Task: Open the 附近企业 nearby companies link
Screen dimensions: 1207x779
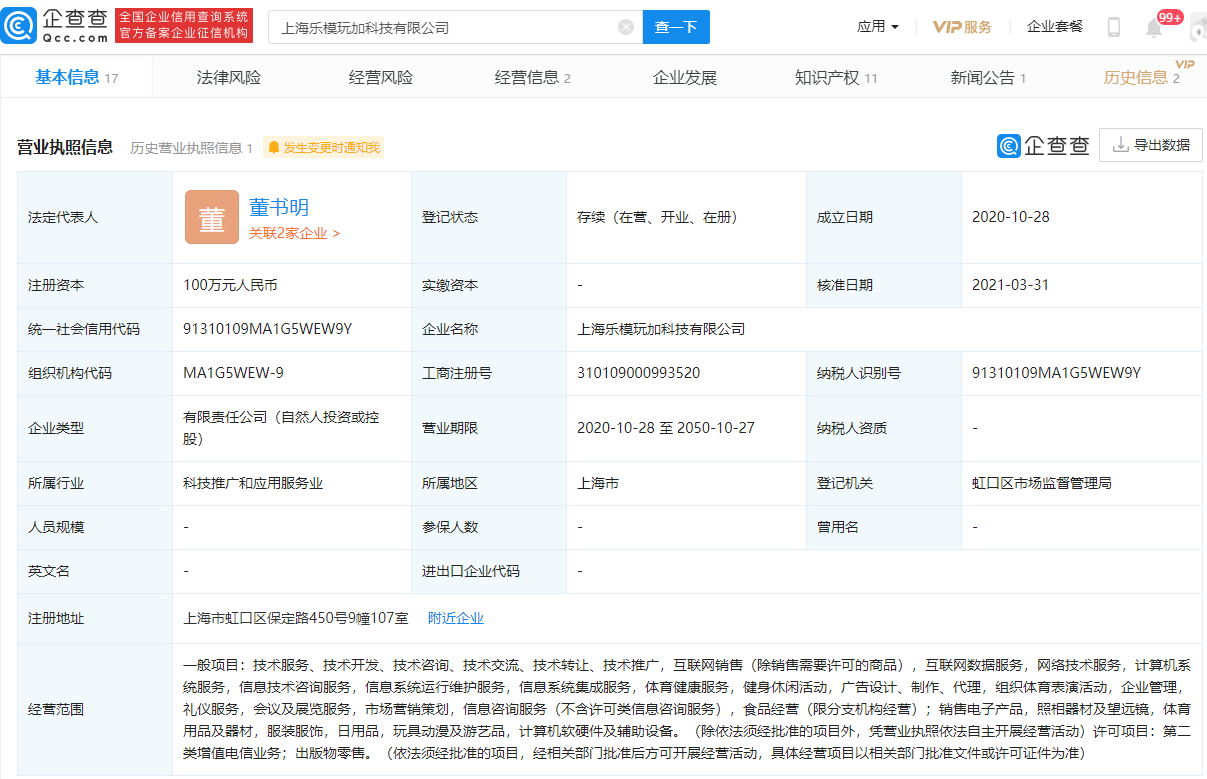Action: coord(456,618)
